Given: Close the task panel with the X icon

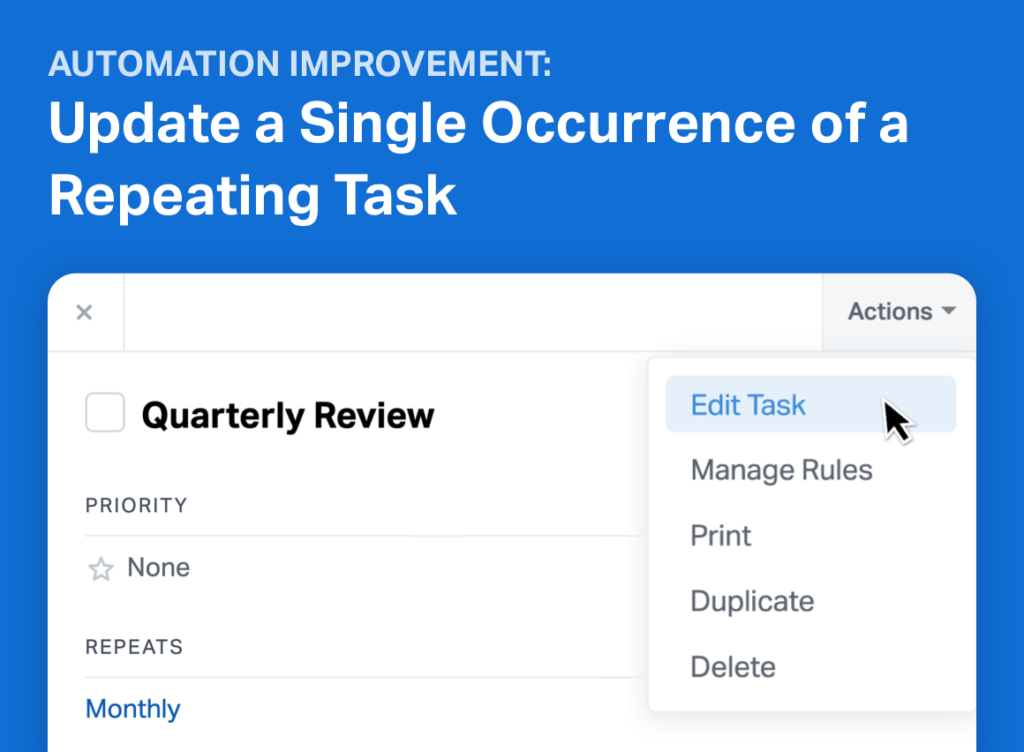Looking at the screenshot, I should point(85,311).
